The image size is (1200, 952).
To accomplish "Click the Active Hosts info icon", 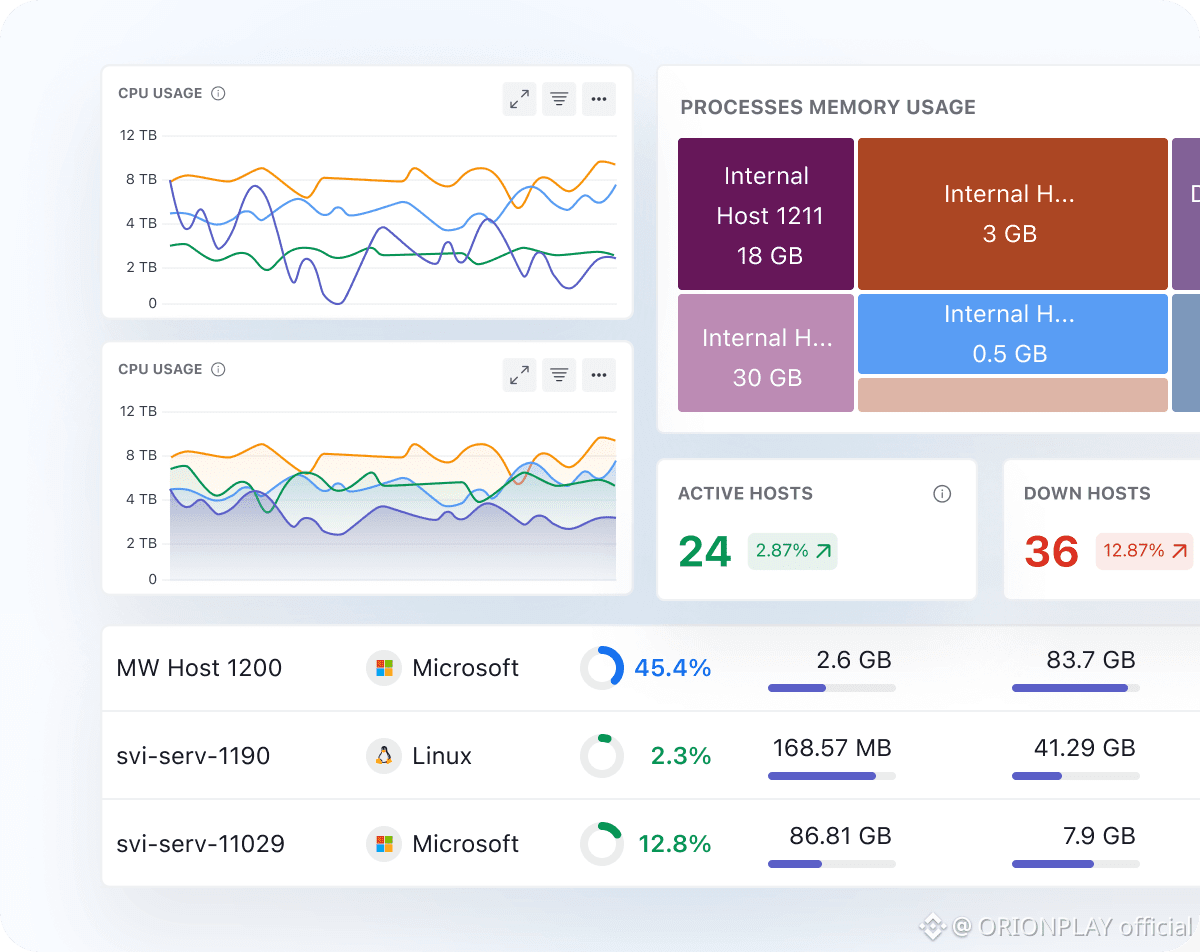I will [x=942, y=494].
